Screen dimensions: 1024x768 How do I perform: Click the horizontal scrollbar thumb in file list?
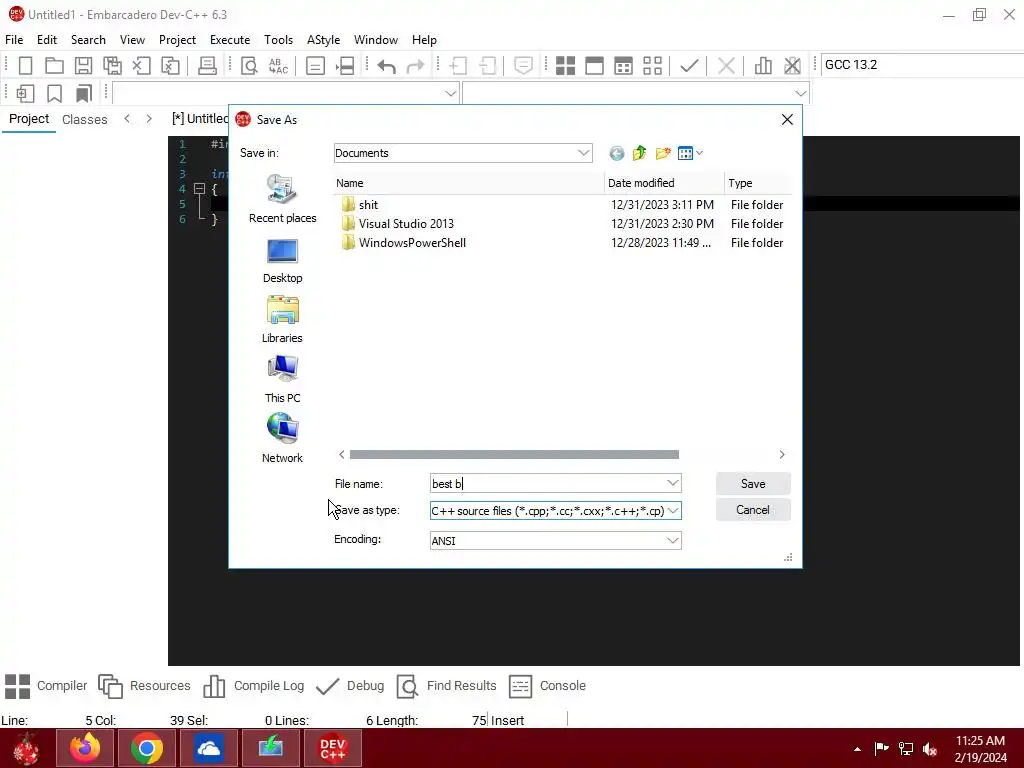514,455
